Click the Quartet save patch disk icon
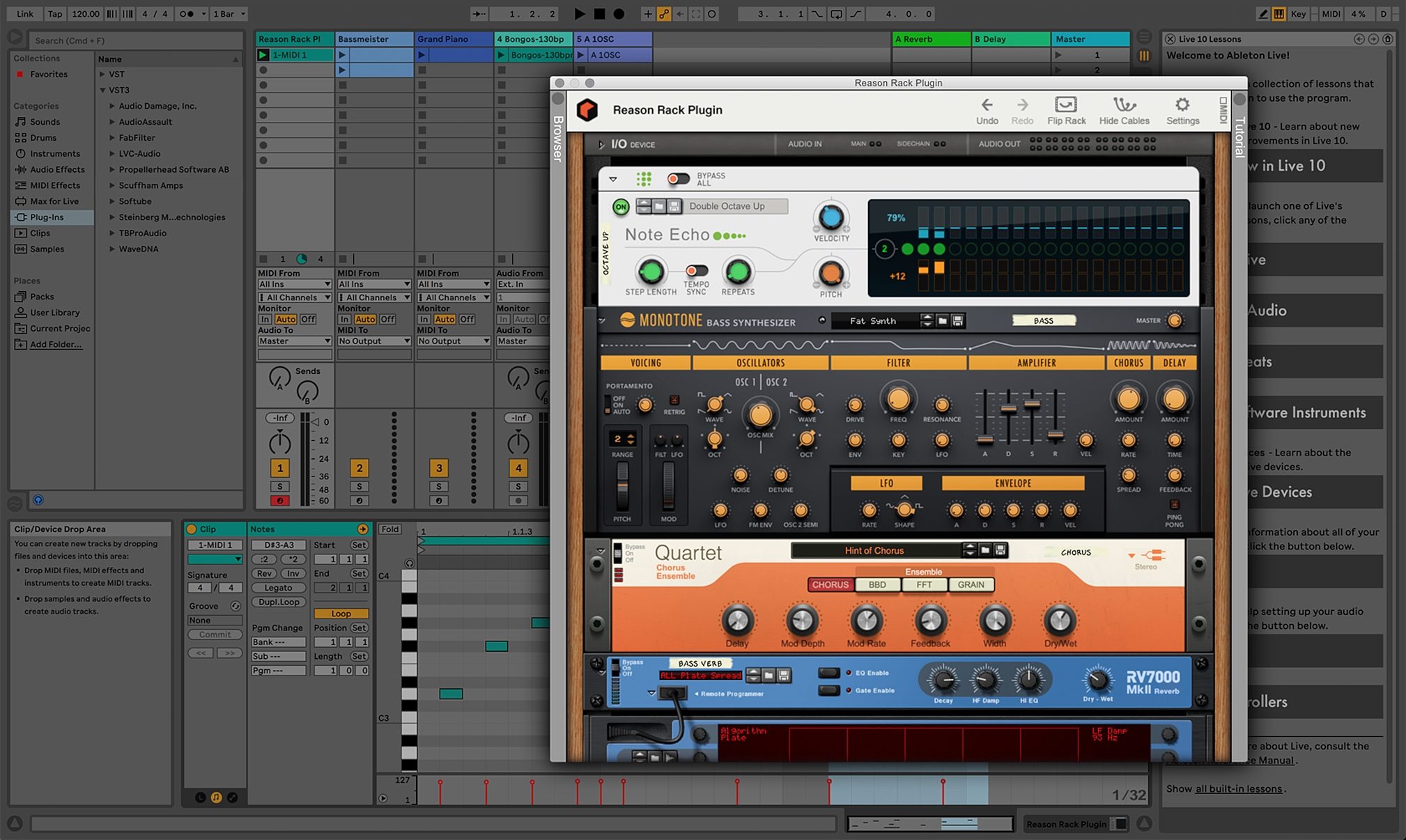1406x840 pixels. (x=1001, y=551)
